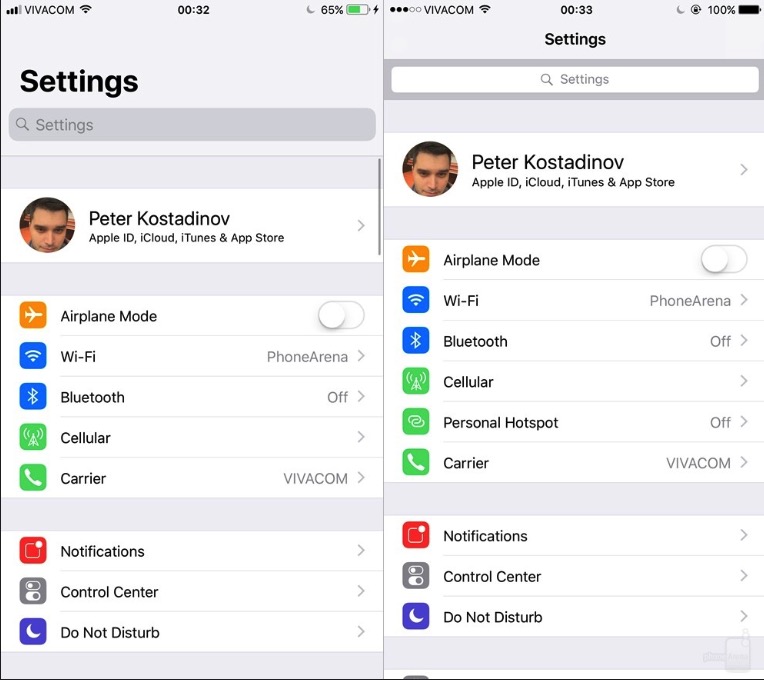Tap the 65% battery icon, left status bar
This screenshot has height=680, width=764.
click(x=358, y=10)
